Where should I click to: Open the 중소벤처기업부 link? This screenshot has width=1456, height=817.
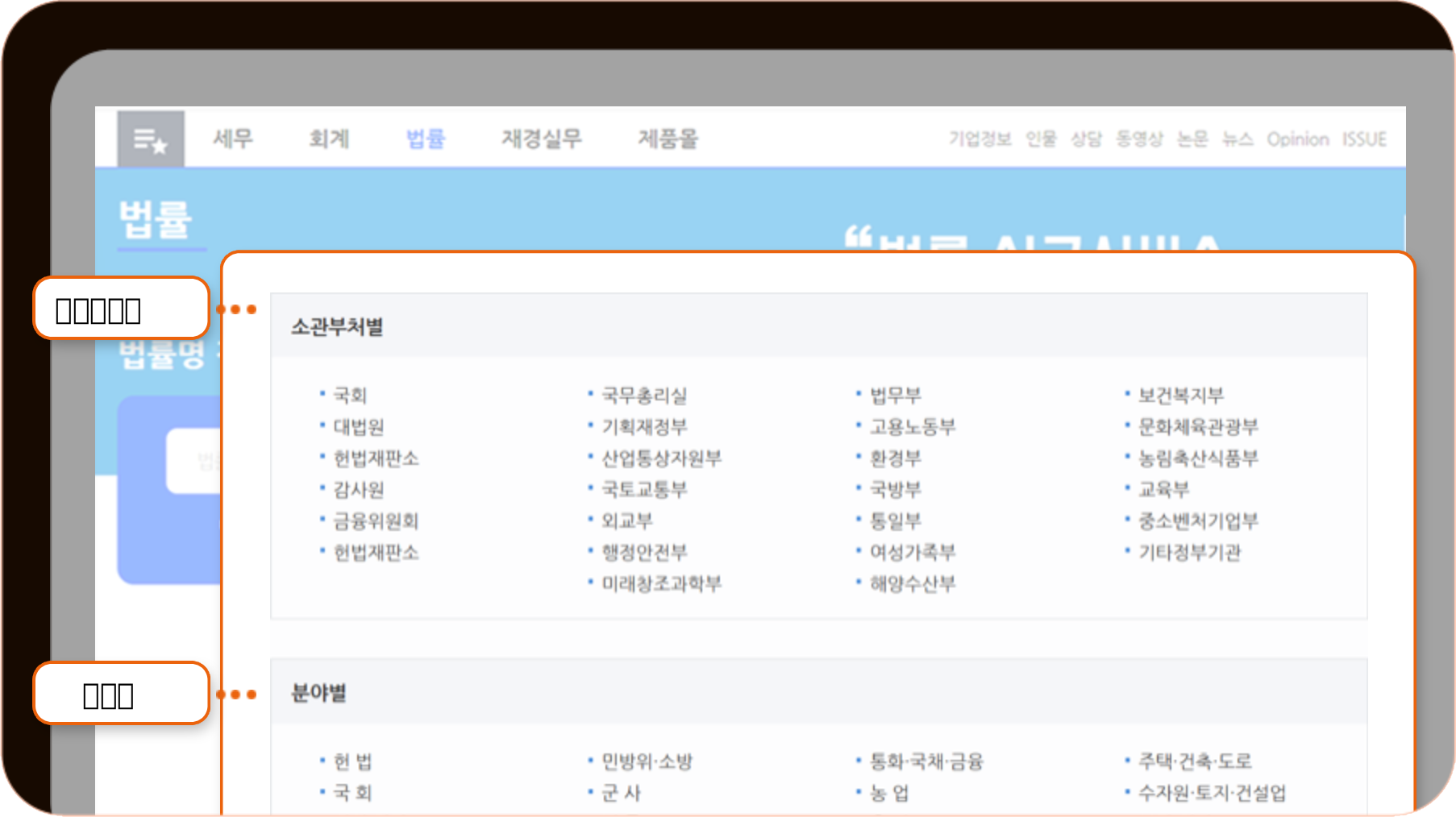(1197, 520)
